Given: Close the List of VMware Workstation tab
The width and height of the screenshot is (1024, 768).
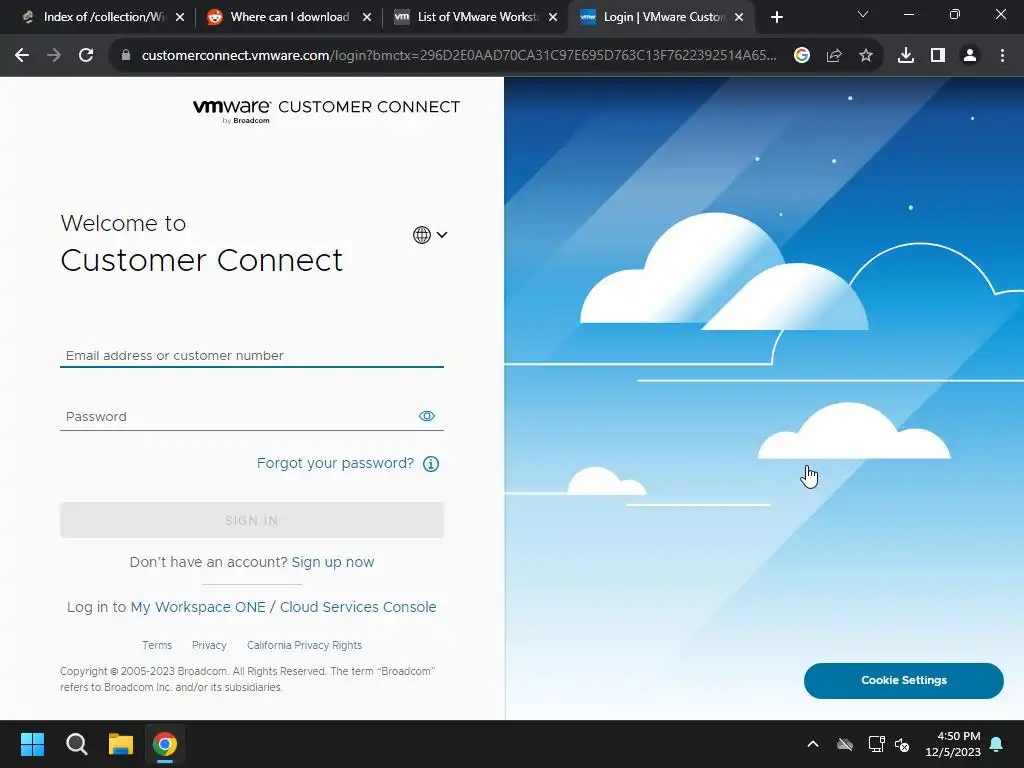Looking at the screenshot, I should pyautogui.click(x=553, y=18).
